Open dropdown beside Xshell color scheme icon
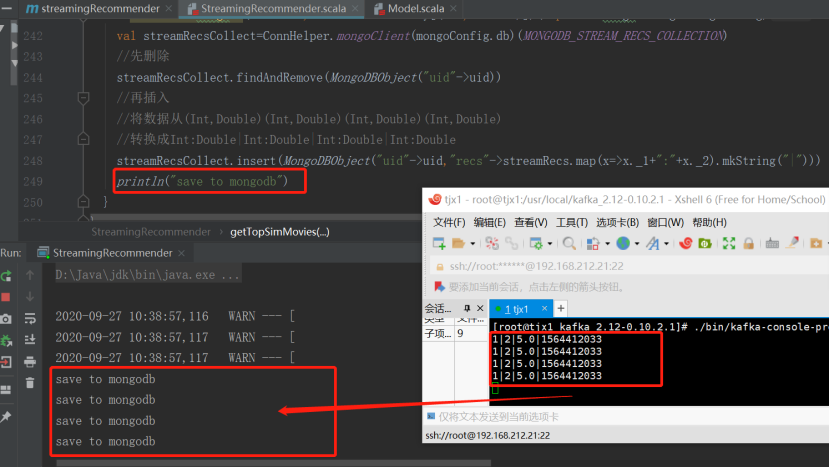 coord(607,244)
